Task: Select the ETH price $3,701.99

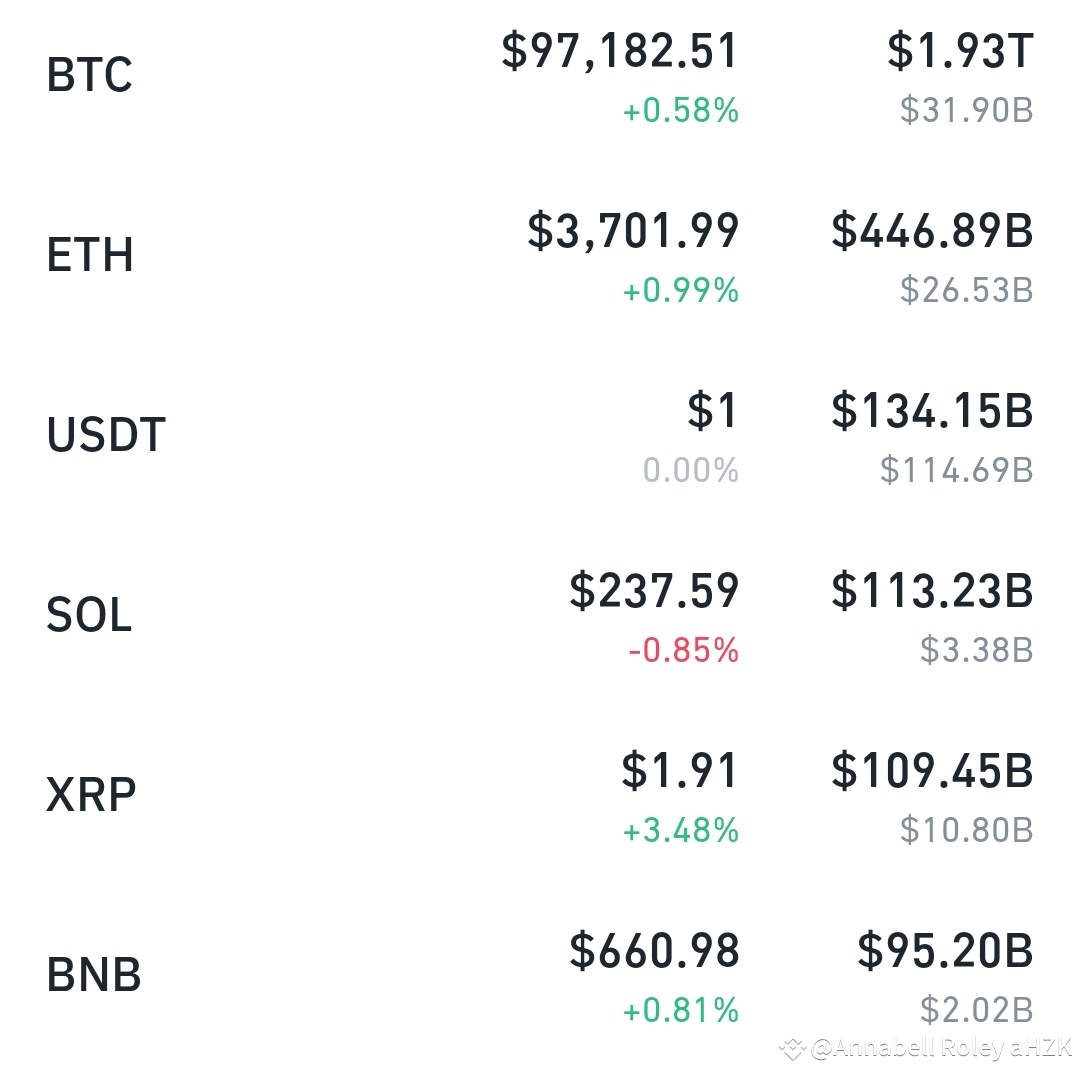Action: 630,231
